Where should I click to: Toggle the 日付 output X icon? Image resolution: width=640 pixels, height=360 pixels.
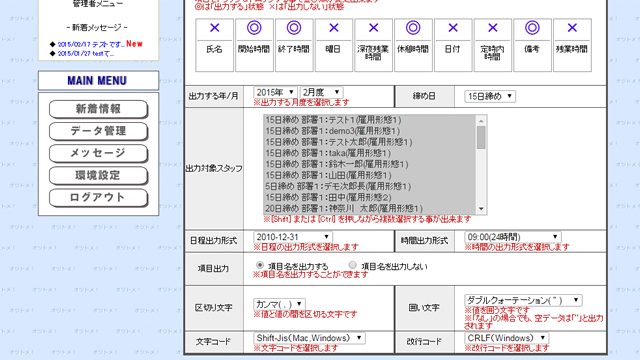point(453,28)
